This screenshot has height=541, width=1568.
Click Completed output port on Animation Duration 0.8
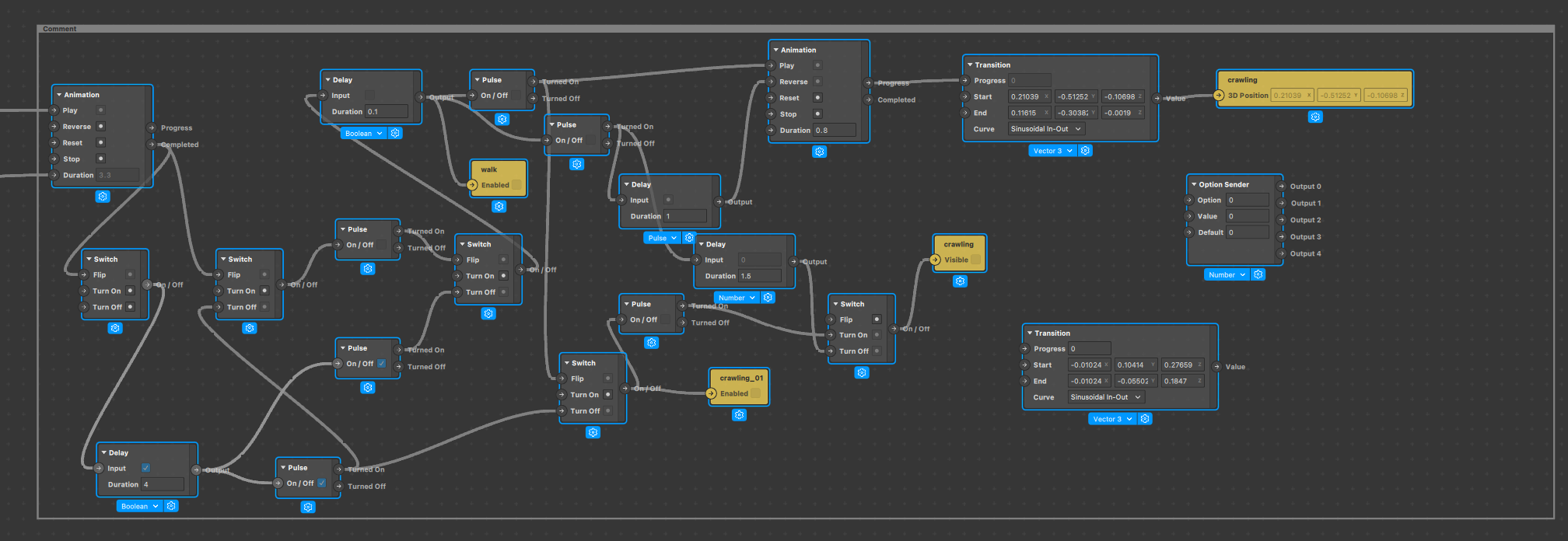[868, 99]
